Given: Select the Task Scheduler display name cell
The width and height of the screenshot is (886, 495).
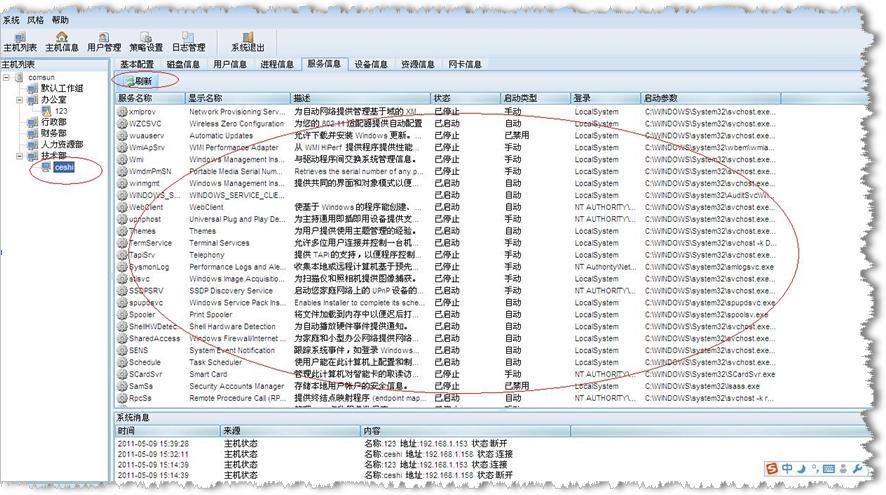Looking at the screenshot, I should [215, 362].
